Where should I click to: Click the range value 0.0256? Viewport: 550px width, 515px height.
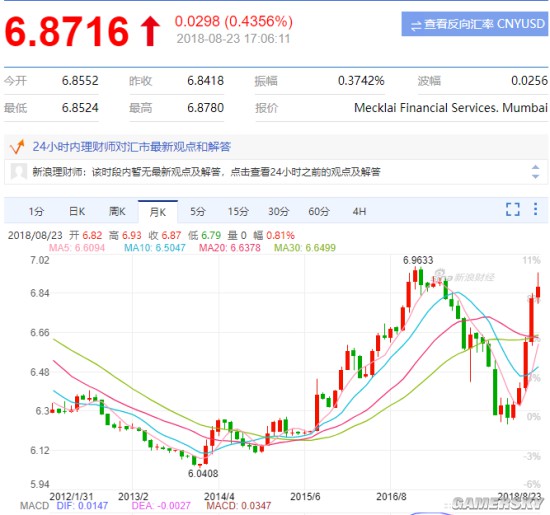pyautogui.click(x=529, y=81)
